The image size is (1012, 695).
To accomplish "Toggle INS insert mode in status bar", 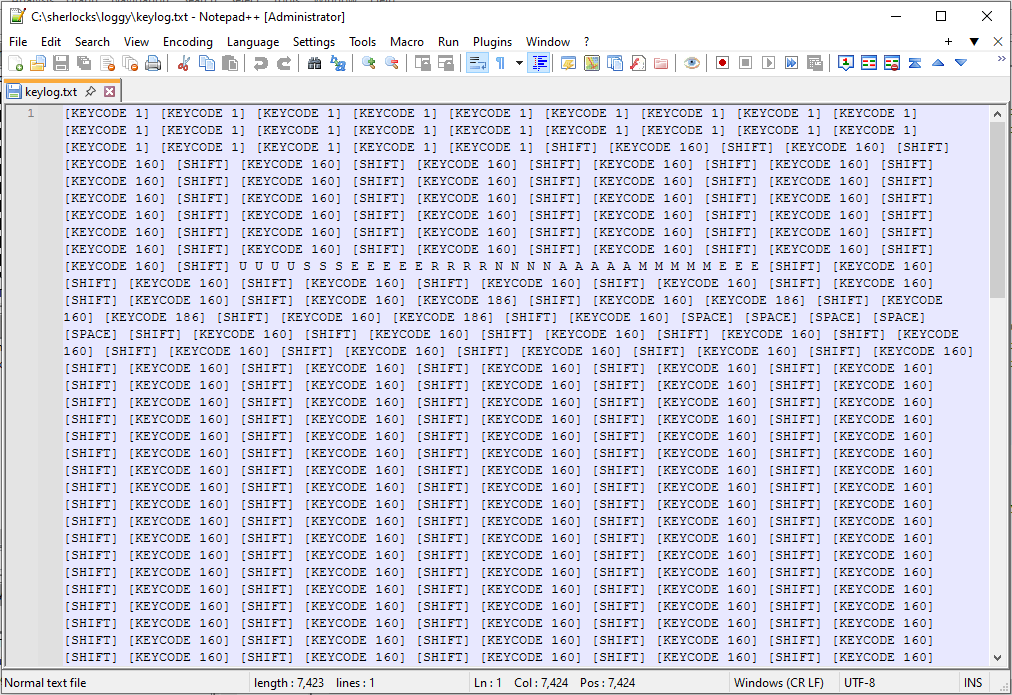I will (973, 683).
